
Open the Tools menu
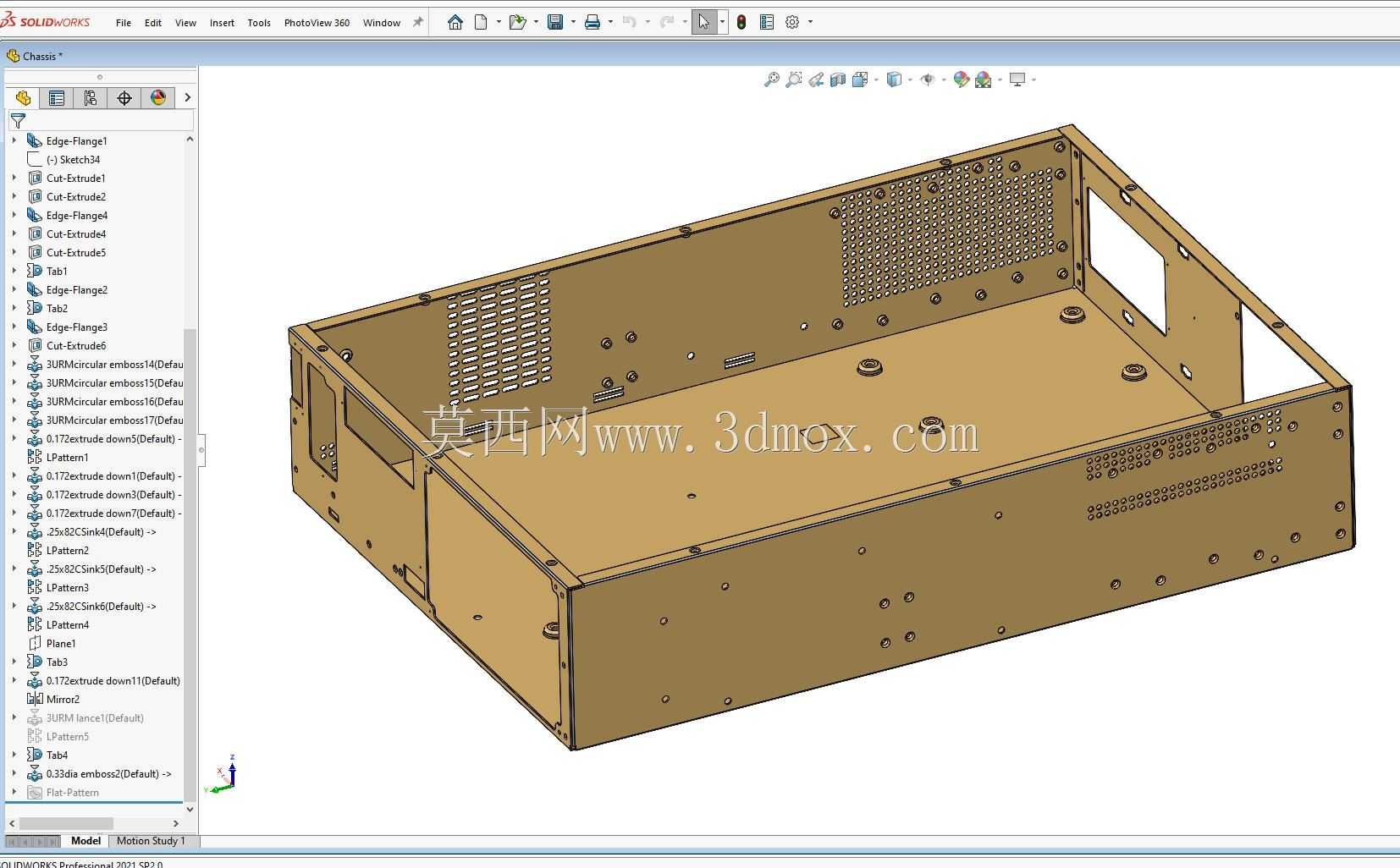[x=259, y=23]
